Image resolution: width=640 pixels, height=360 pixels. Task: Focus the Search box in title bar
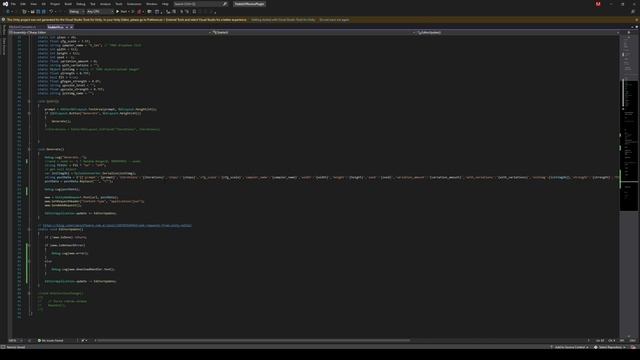point(200,4)
